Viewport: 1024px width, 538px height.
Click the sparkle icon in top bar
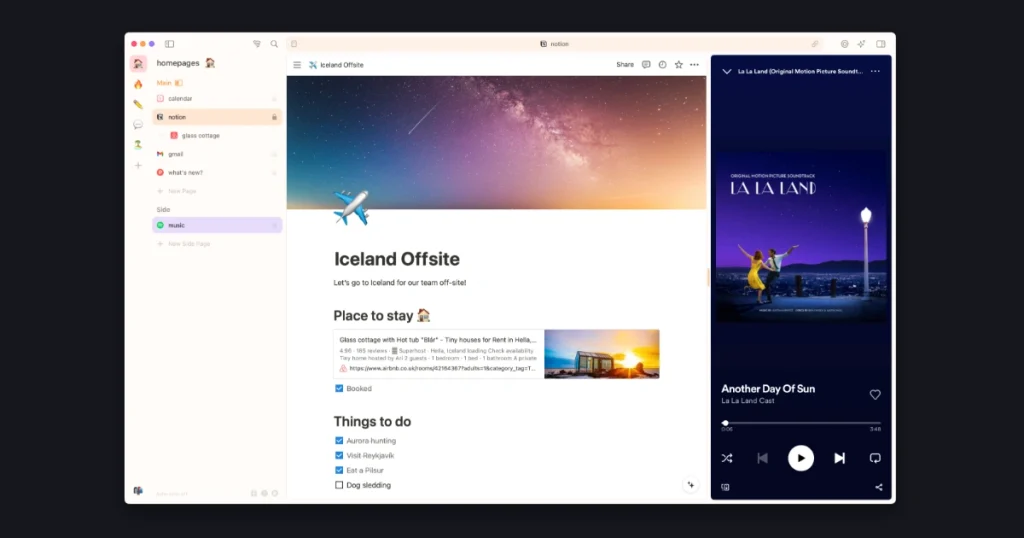click(861, 44)
